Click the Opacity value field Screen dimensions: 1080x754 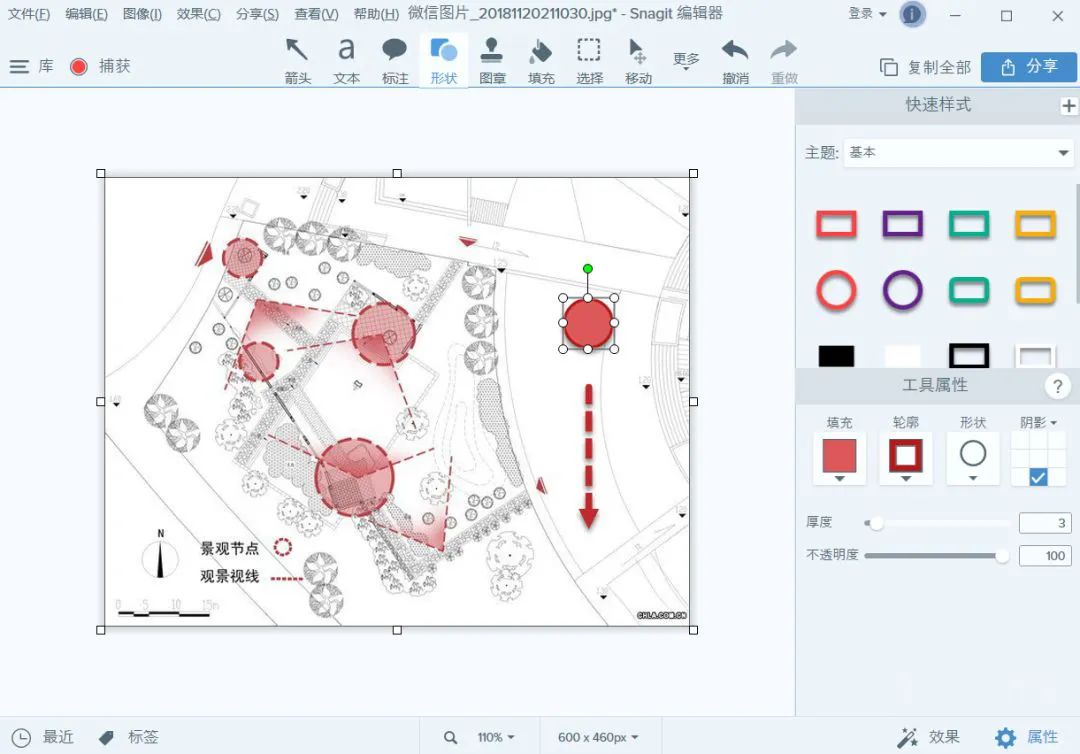[1045, 556]
